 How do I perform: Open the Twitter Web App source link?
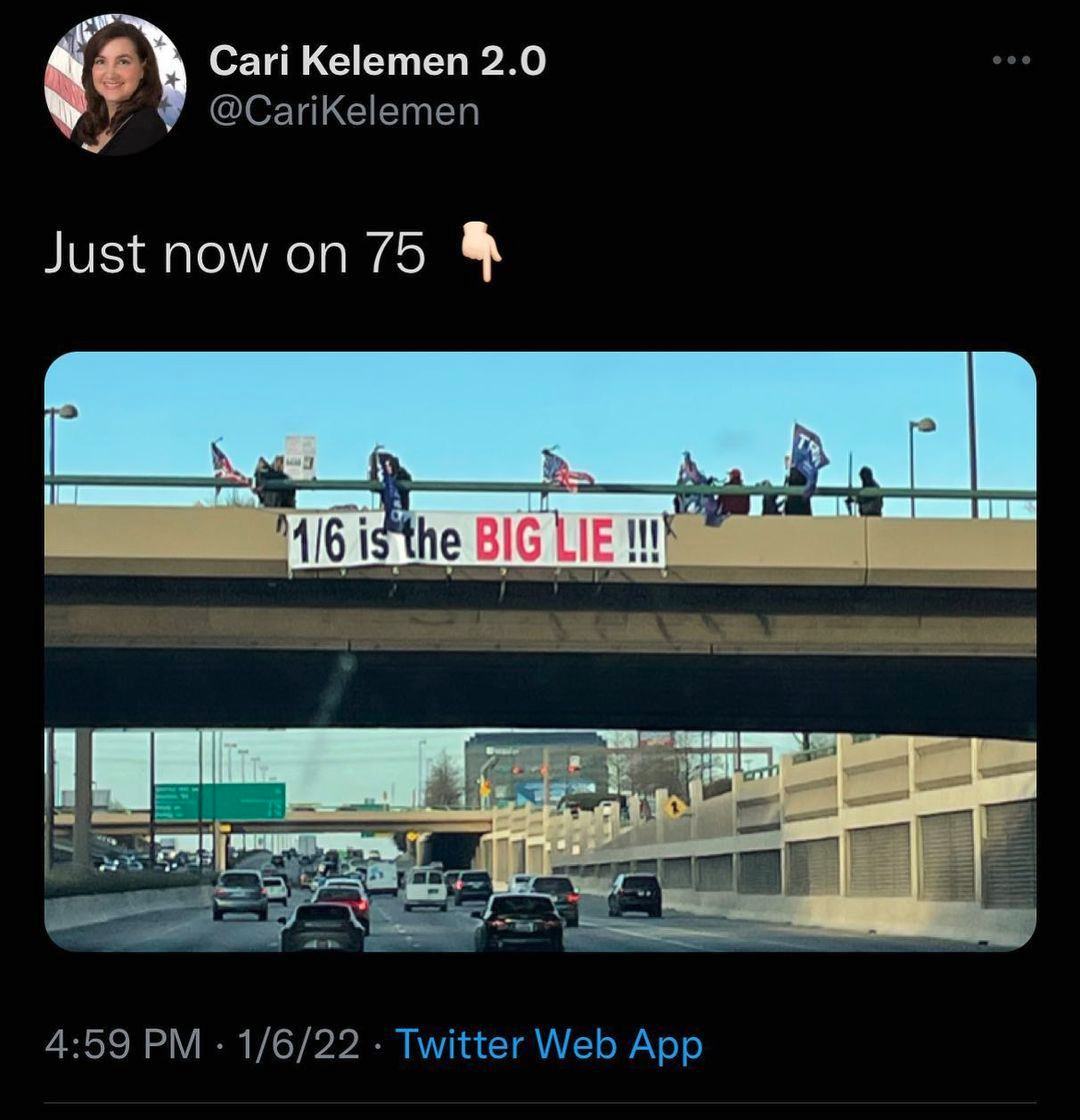(x=549, y=1044)
